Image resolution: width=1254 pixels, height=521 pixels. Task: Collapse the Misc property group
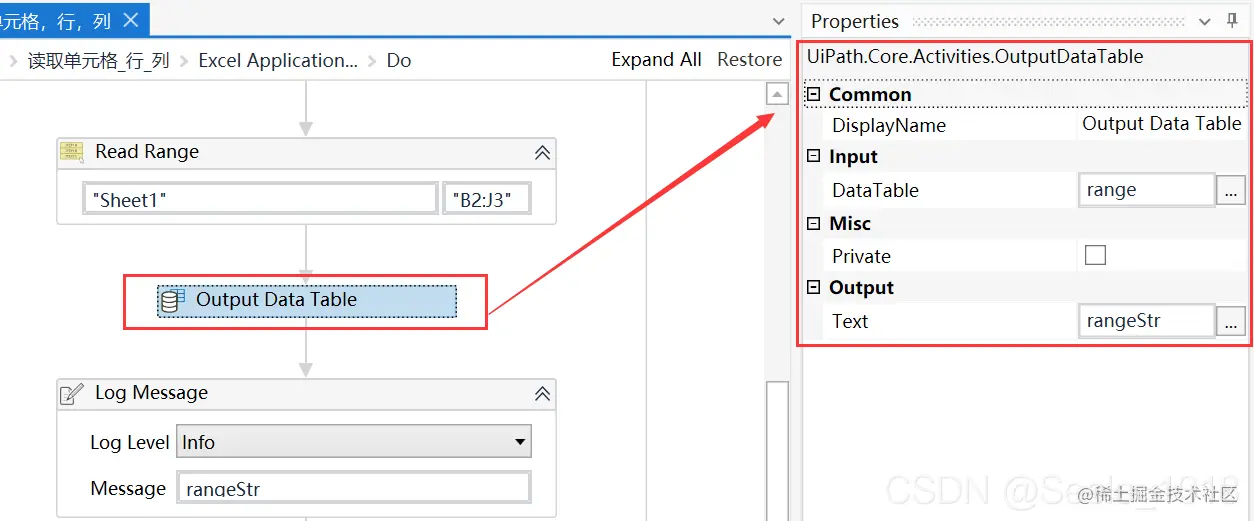[x=814, y=223]
